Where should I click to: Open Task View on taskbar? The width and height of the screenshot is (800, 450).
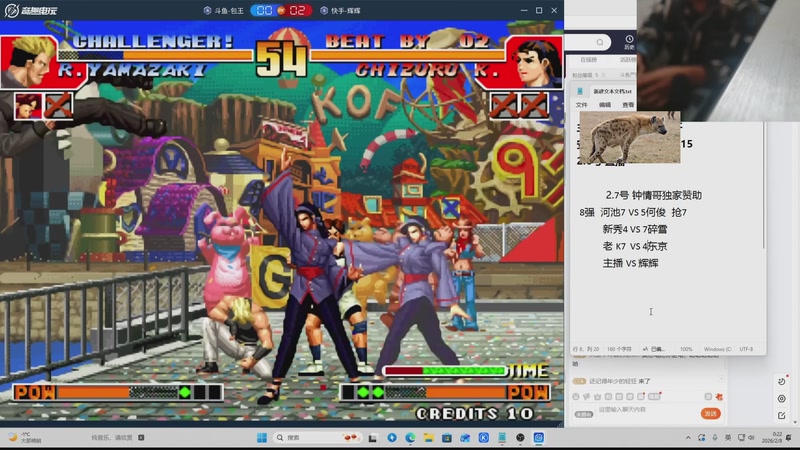tap(373, 438)
